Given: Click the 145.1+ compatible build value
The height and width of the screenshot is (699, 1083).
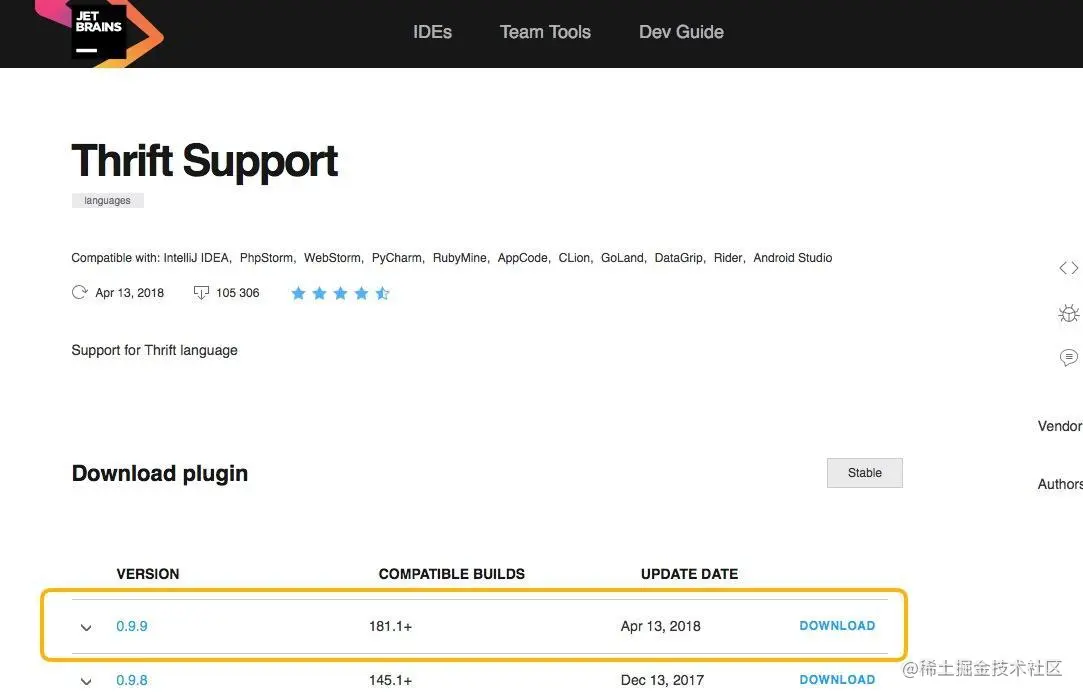Looking at the screenshot, I should 390,680.
